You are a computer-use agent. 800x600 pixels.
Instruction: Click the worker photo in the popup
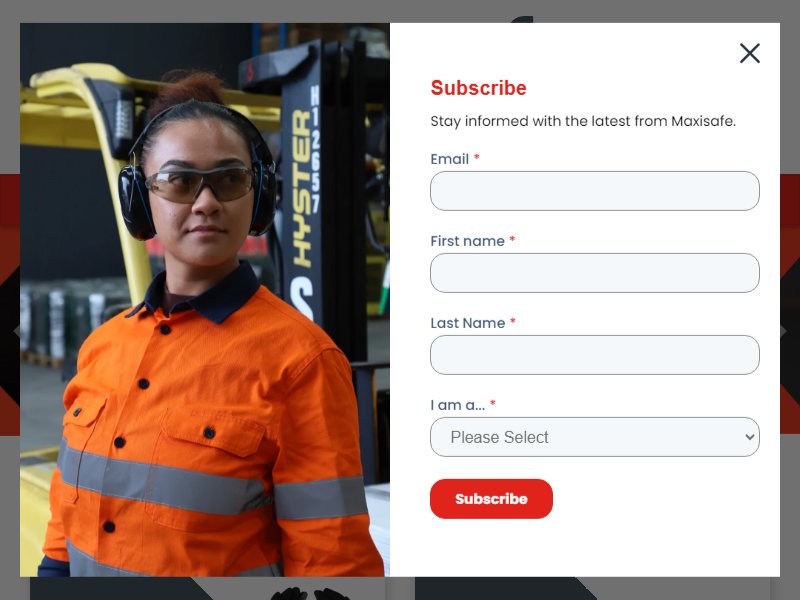205,300
